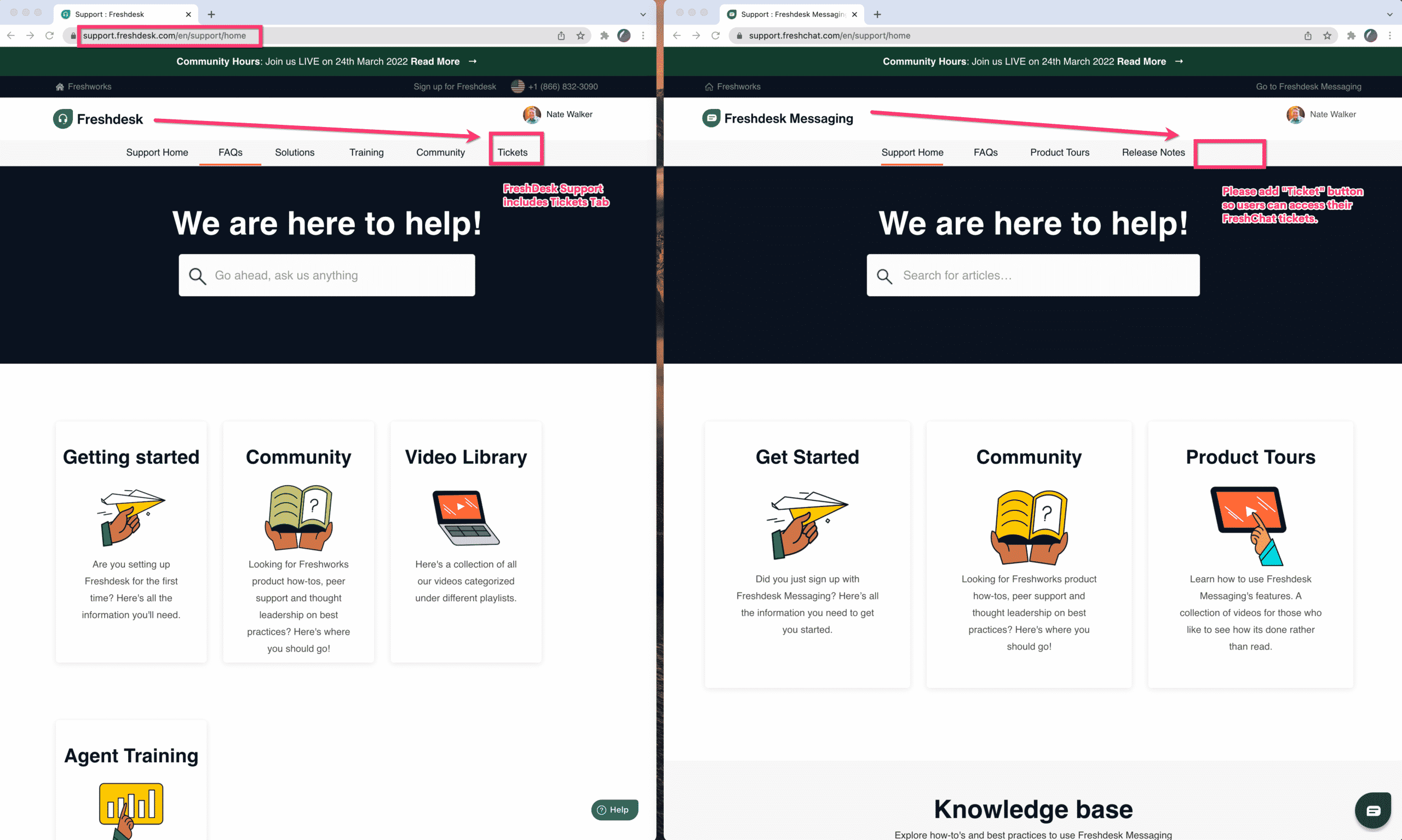
Task: Click Read More banner link in Freshdesk window
Action: [x=443, y=61]
